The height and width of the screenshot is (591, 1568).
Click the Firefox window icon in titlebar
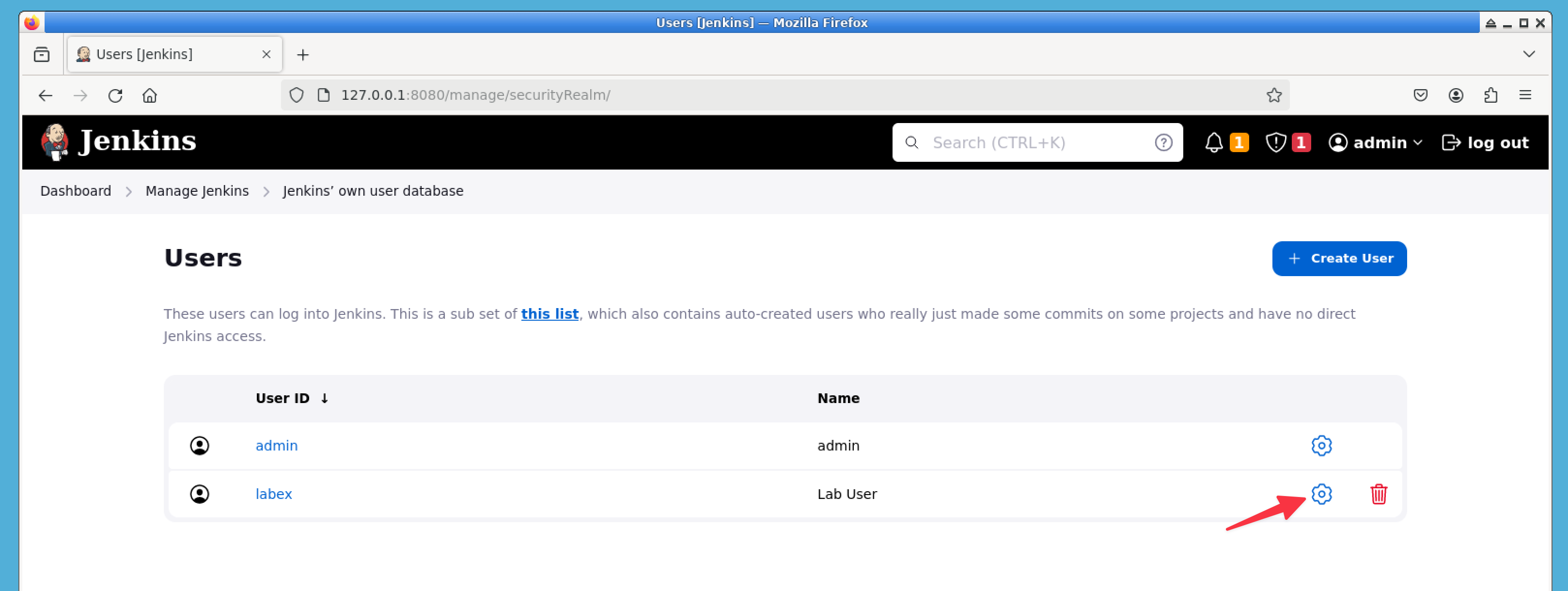(x=31, y=22)
